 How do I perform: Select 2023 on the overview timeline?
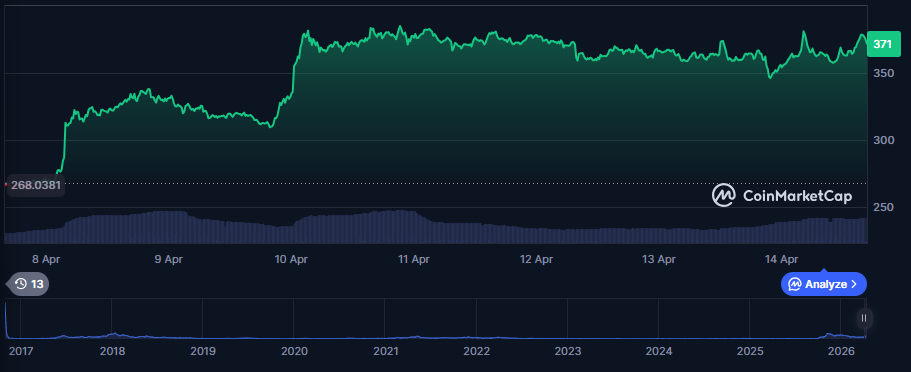[568, 351]
